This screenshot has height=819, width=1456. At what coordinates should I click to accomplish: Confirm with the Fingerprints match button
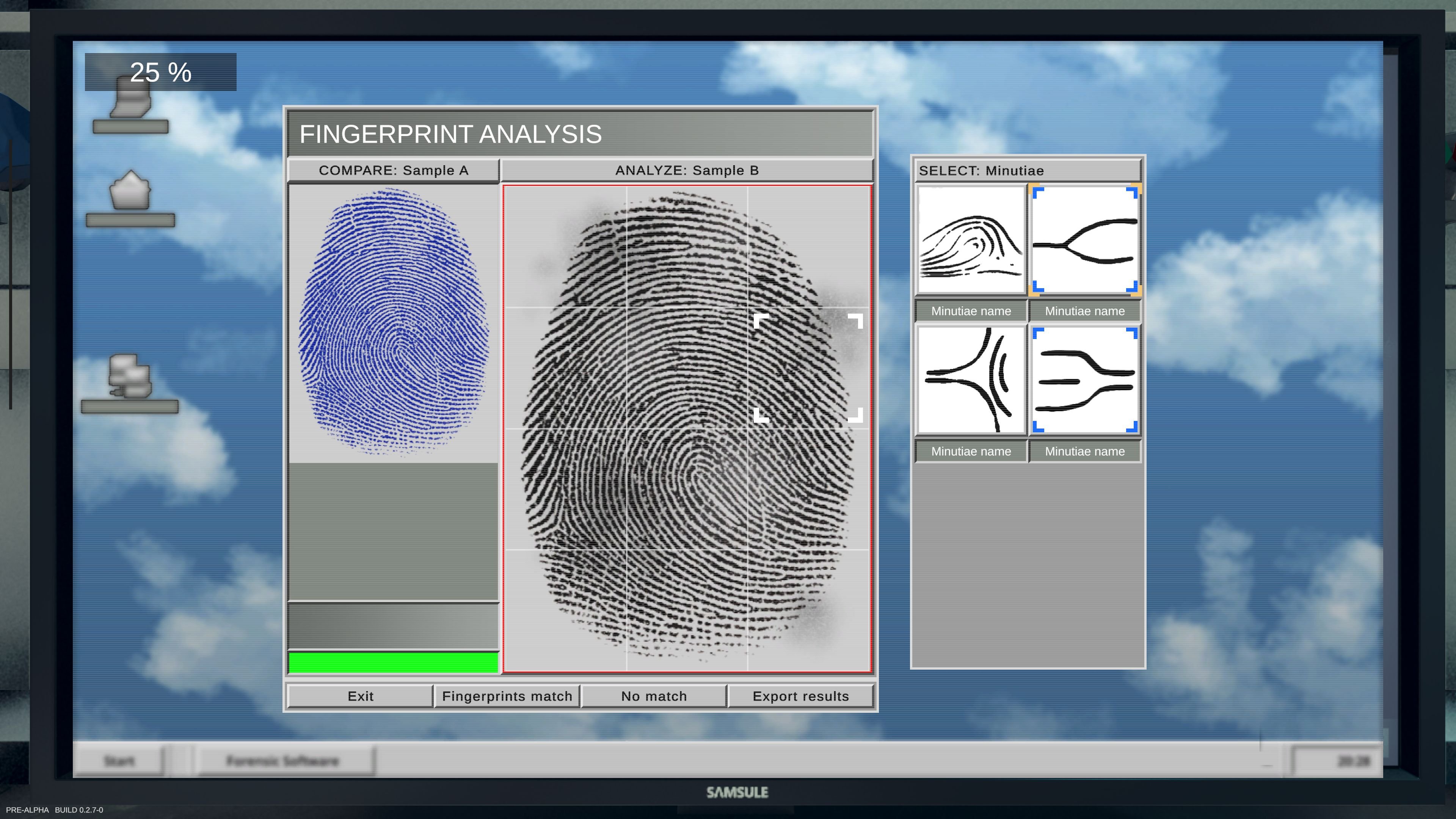pos(507,696)
